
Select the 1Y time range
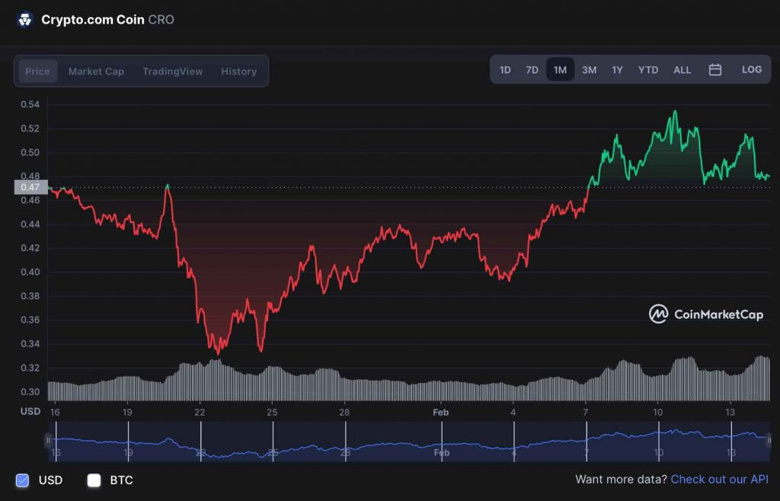point(617,70)
